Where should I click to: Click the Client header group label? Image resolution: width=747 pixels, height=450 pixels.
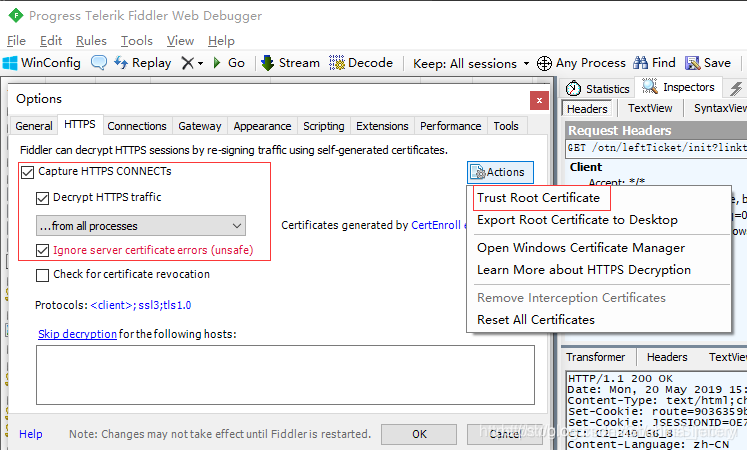(x=586, y=167)
